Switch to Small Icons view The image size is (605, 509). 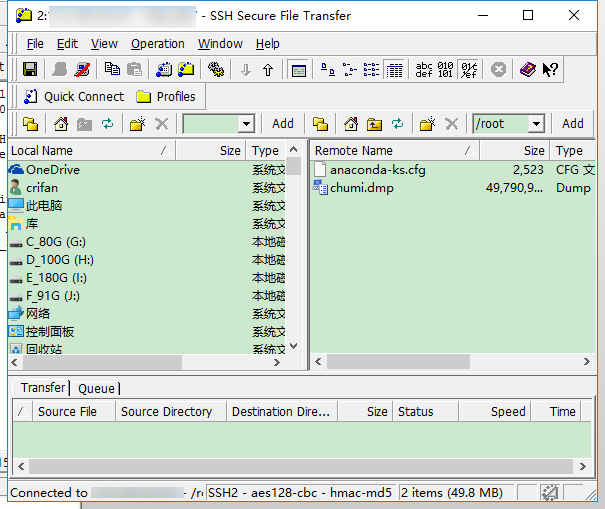(x=350, y=70)
